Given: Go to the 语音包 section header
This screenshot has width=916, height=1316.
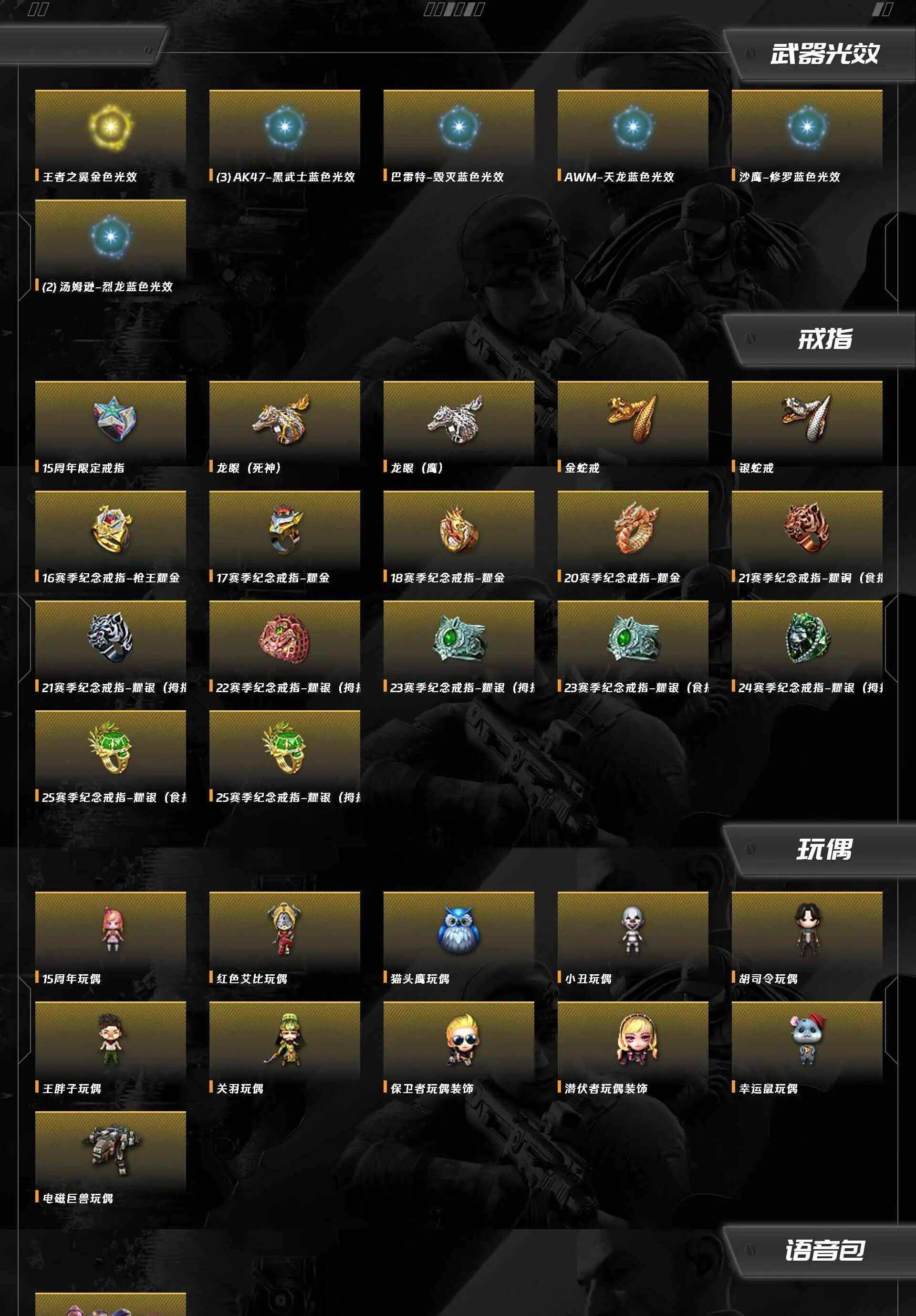Looking at the screenshot, I should pyautogui.click(x=824, y=1250).
